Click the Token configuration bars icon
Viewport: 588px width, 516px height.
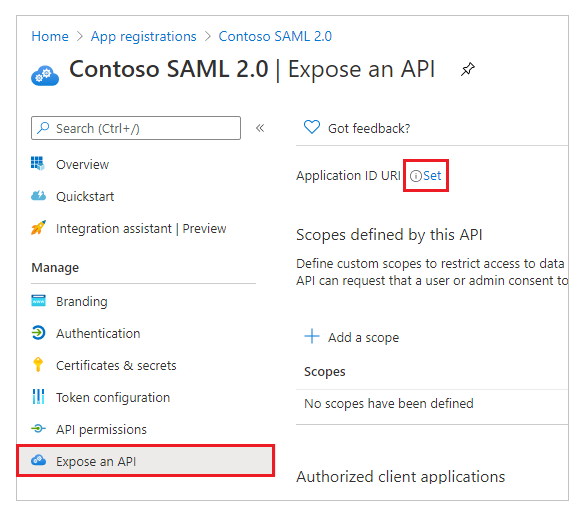point(38,397)
